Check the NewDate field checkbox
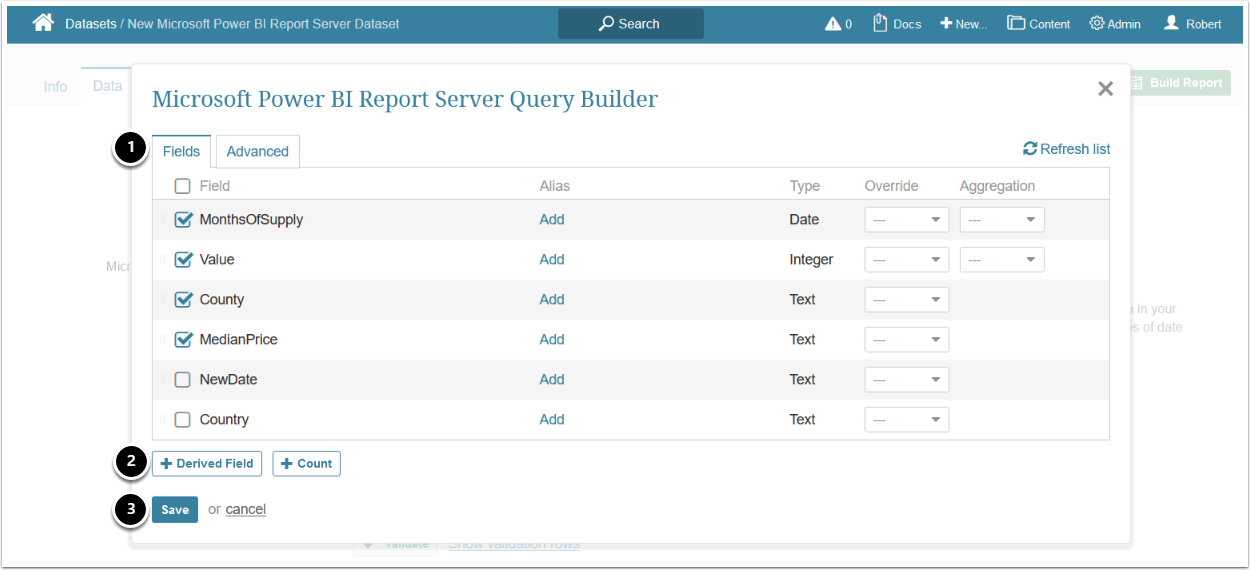This screenshot has width=1250, height=570. 183,380
